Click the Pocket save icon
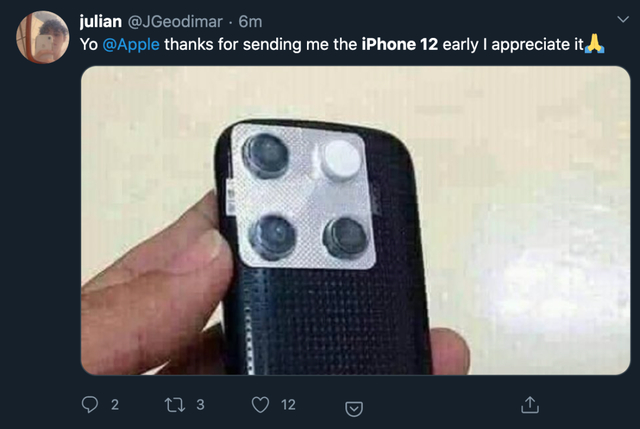The height and width of the screenshot is (429, 640). click(352, 407)
